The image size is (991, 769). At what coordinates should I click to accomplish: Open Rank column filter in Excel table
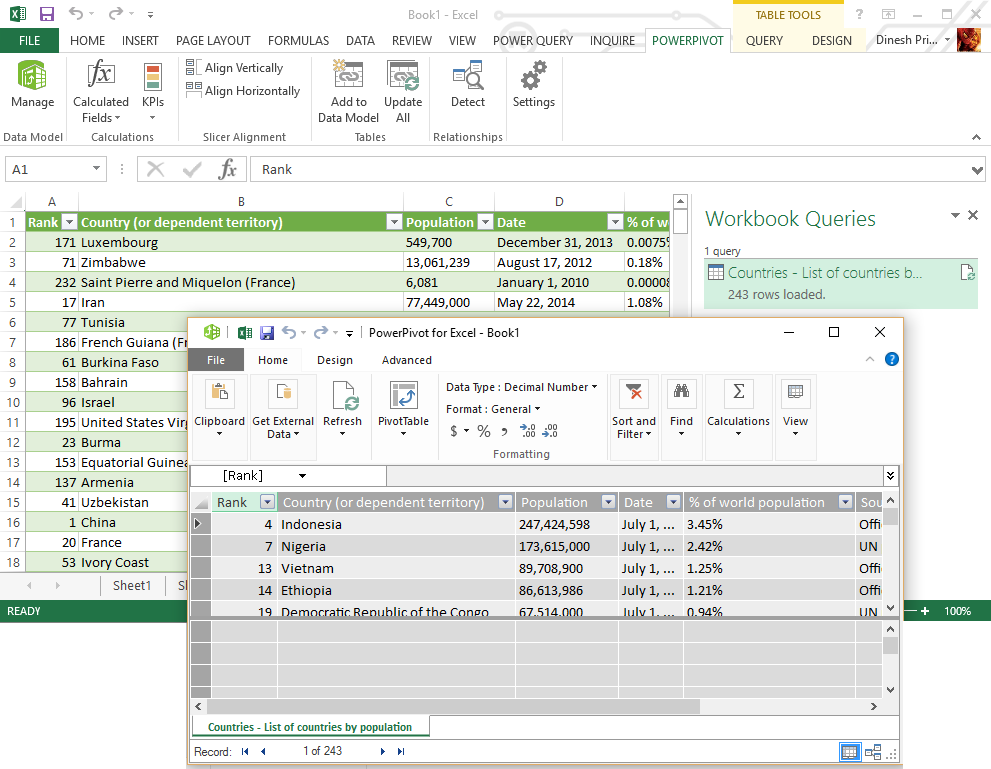[x=70, y=222]
